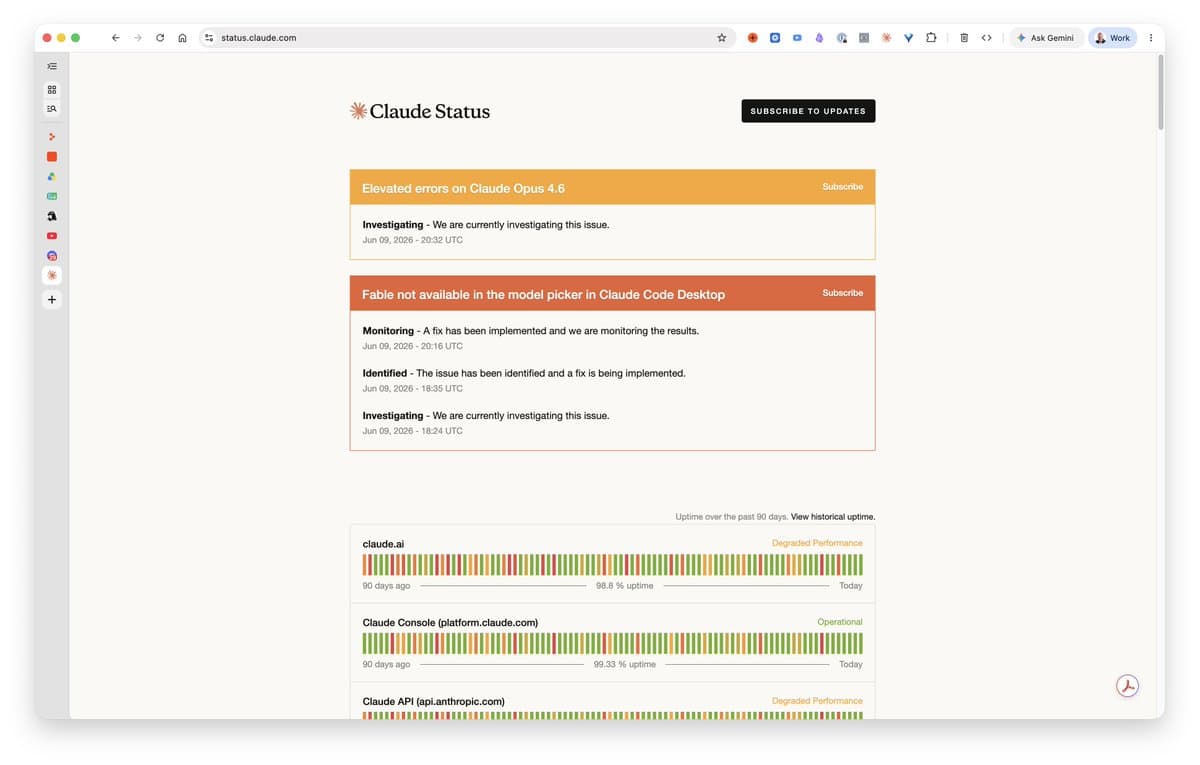This screenshot has width=1200, height=765.
Task: Switch to the YouTube tab in sidebar
Action: tap(52, 236)
